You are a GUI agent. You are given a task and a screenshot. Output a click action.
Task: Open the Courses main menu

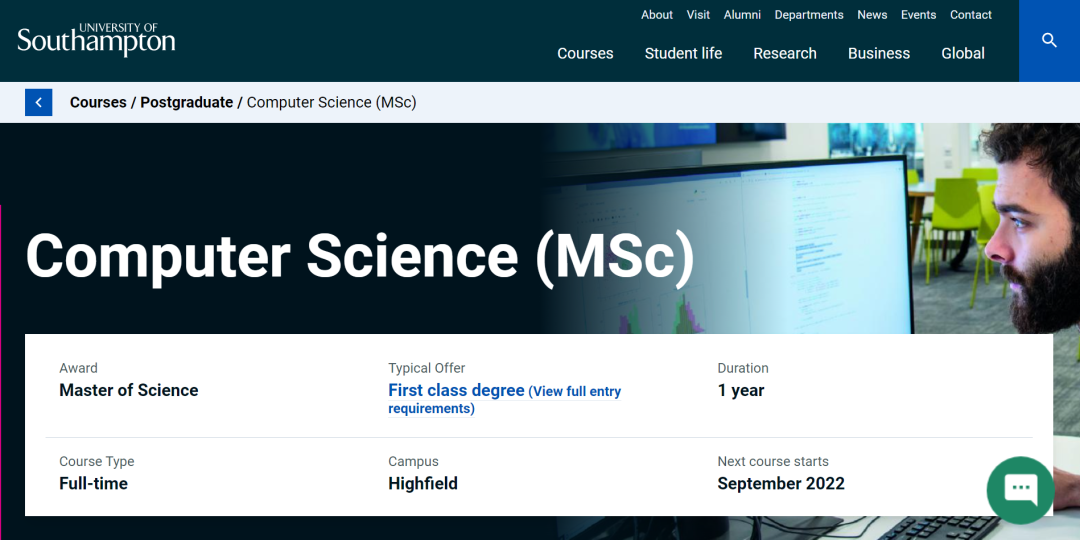pos(585,54)
